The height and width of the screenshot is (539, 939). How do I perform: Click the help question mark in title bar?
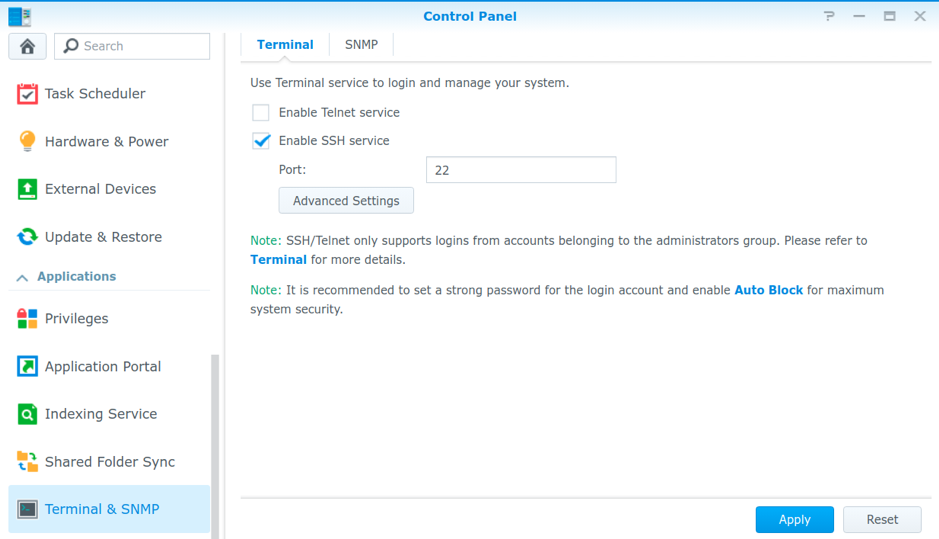coord(829,17)
